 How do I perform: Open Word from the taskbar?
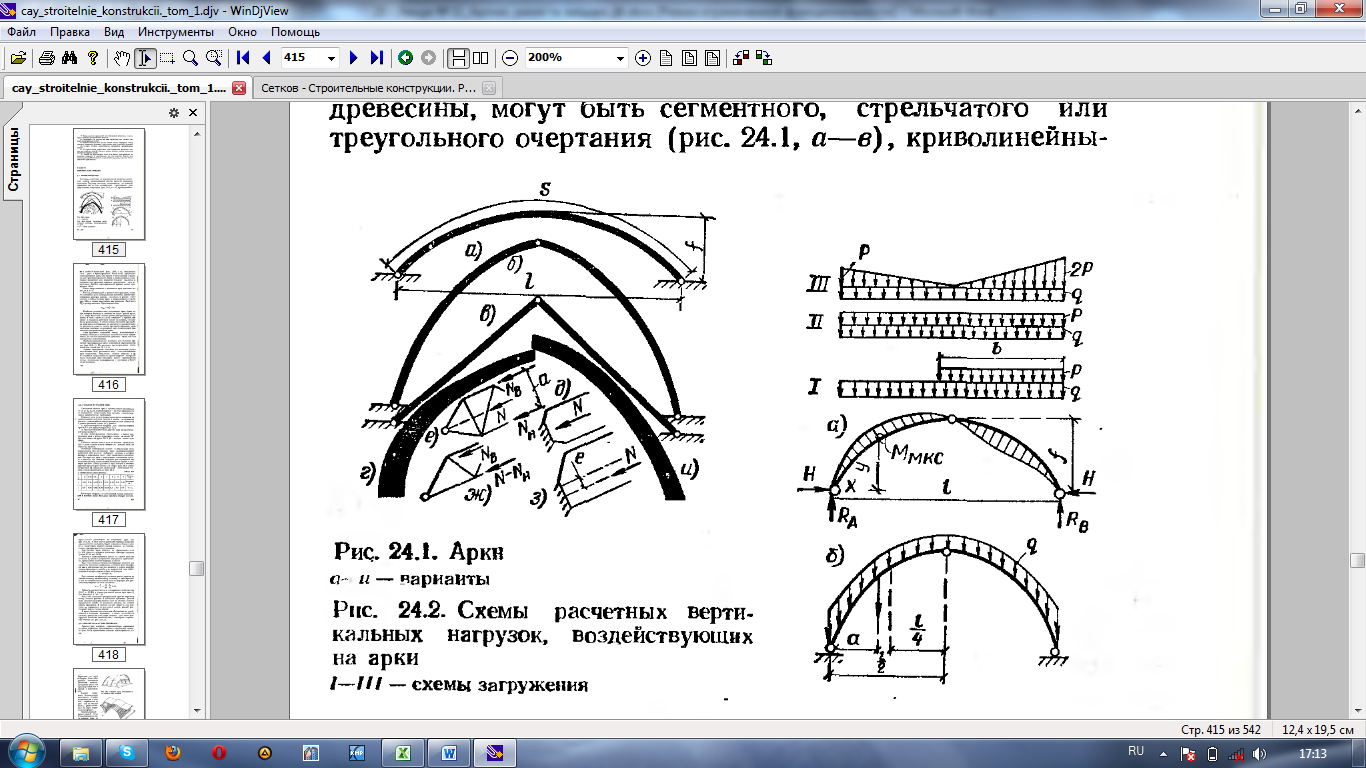[449, 752]
